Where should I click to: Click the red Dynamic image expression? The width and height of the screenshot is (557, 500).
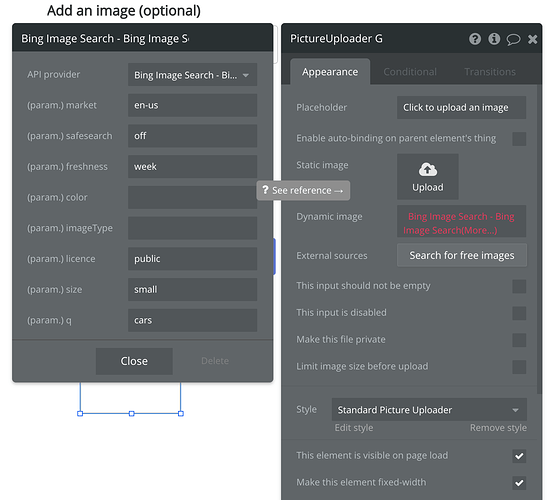point(461,221)
